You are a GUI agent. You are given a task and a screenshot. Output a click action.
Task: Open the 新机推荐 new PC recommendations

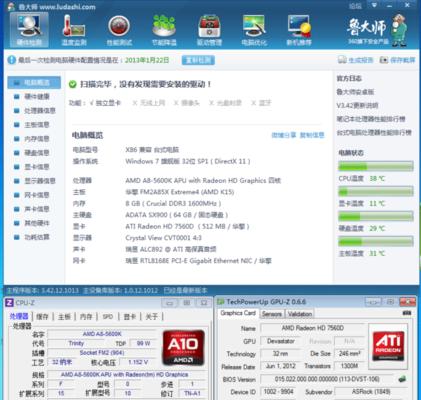[x=299, y=30]
